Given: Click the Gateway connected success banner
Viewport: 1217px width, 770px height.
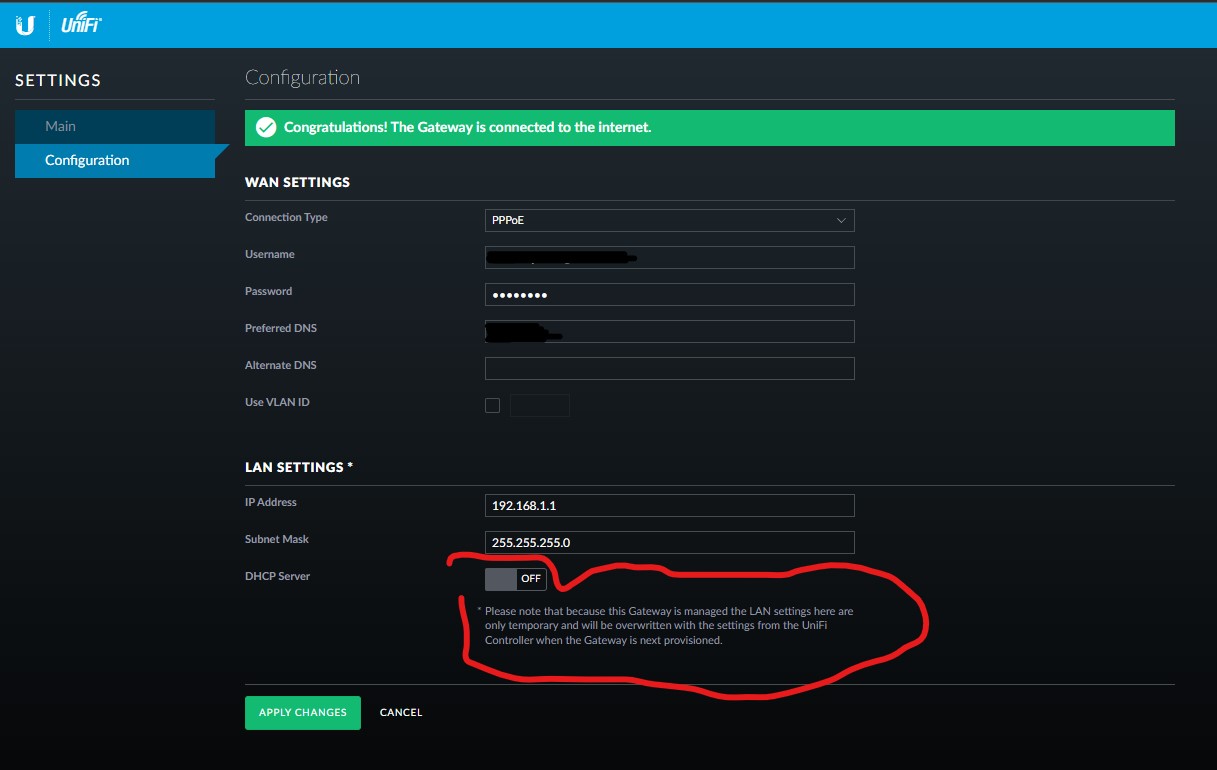Looking at the screenshot, I should click(x=709, y=128).
